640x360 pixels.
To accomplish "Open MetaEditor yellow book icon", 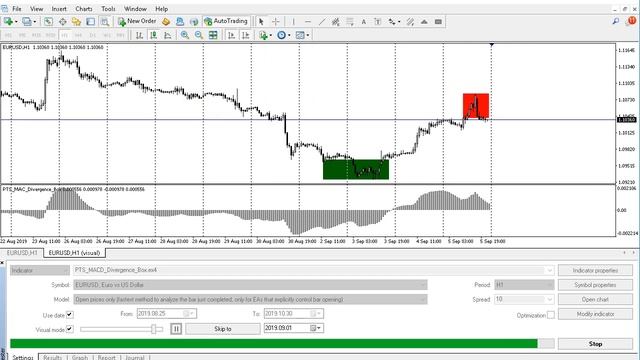I will tap(166, 22).
